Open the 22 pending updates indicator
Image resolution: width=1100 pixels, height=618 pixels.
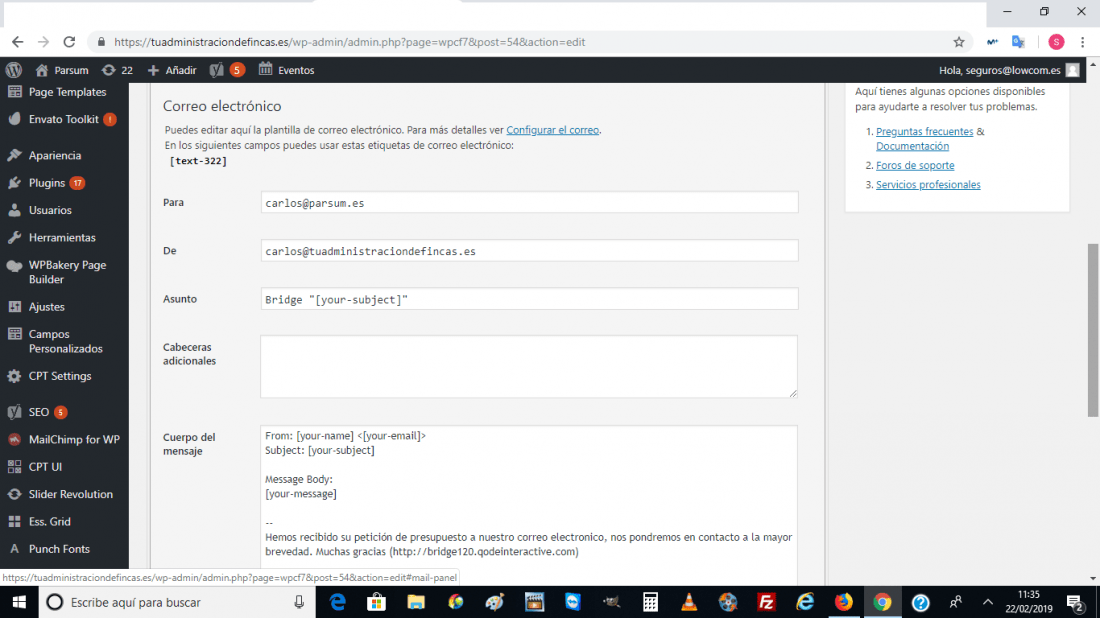click(117, 69)
